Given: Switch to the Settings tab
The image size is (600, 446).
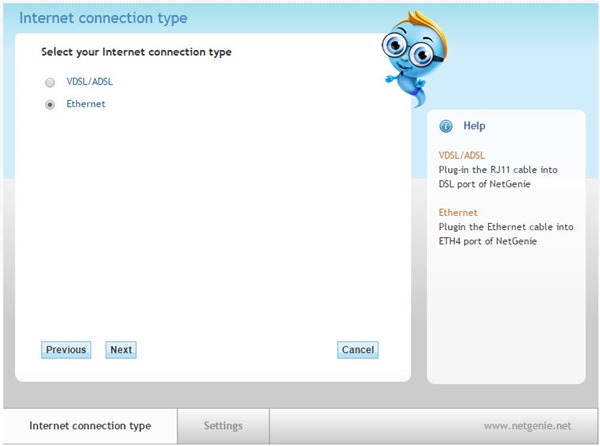Looking at the screenshot, I should point(223,426).
